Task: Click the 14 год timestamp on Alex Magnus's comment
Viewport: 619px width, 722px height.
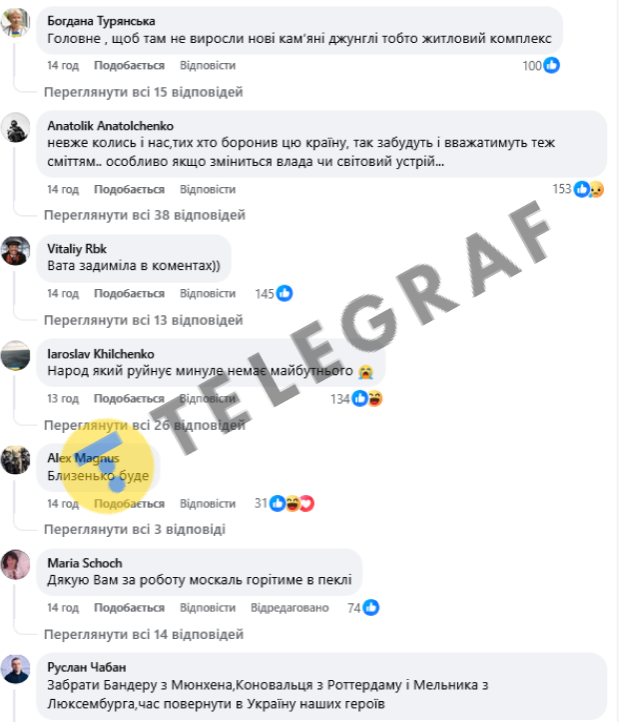Action: coord(63,503)
